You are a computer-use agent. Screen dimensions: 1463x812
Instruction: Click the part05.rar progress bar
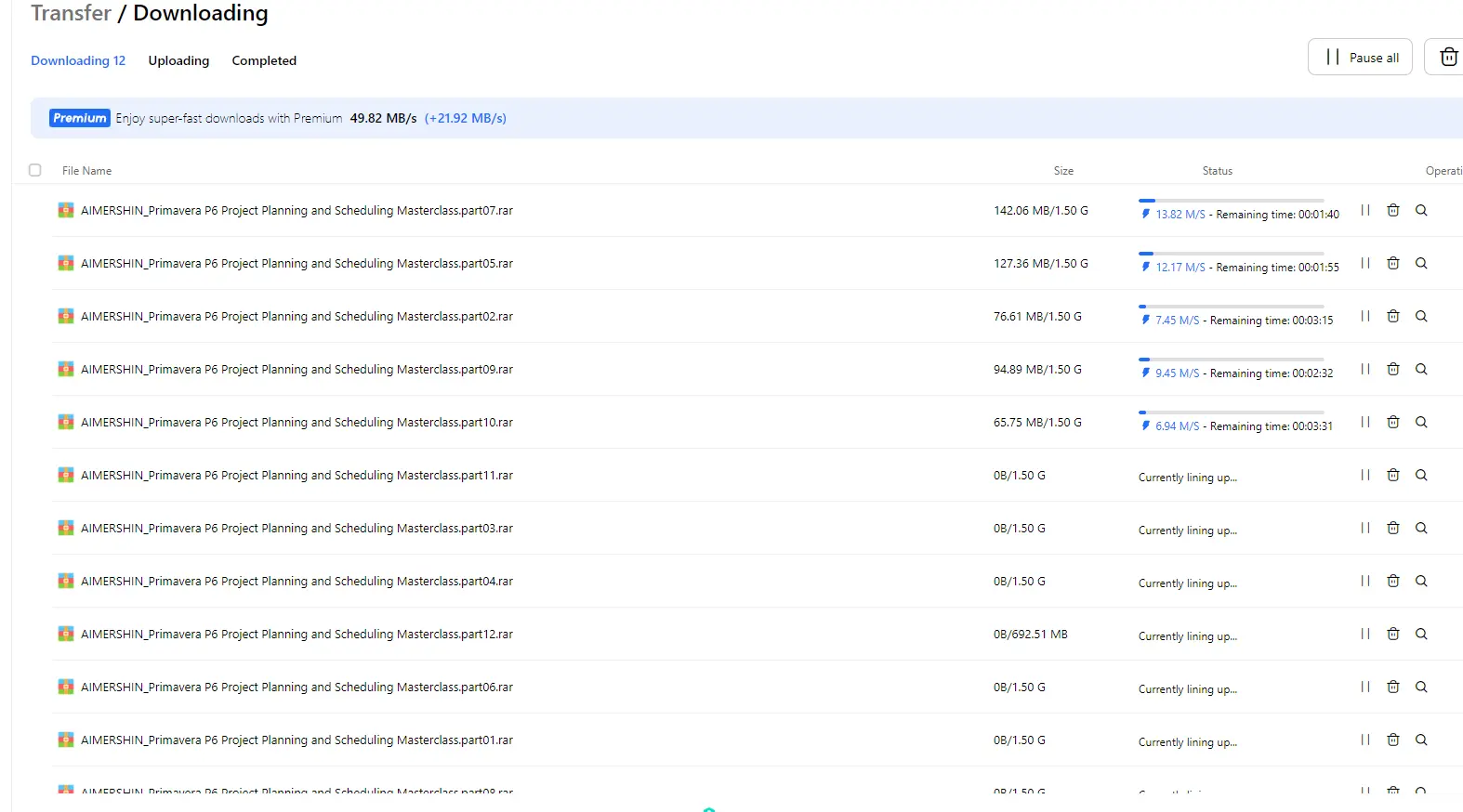[x=1232, y=254]
